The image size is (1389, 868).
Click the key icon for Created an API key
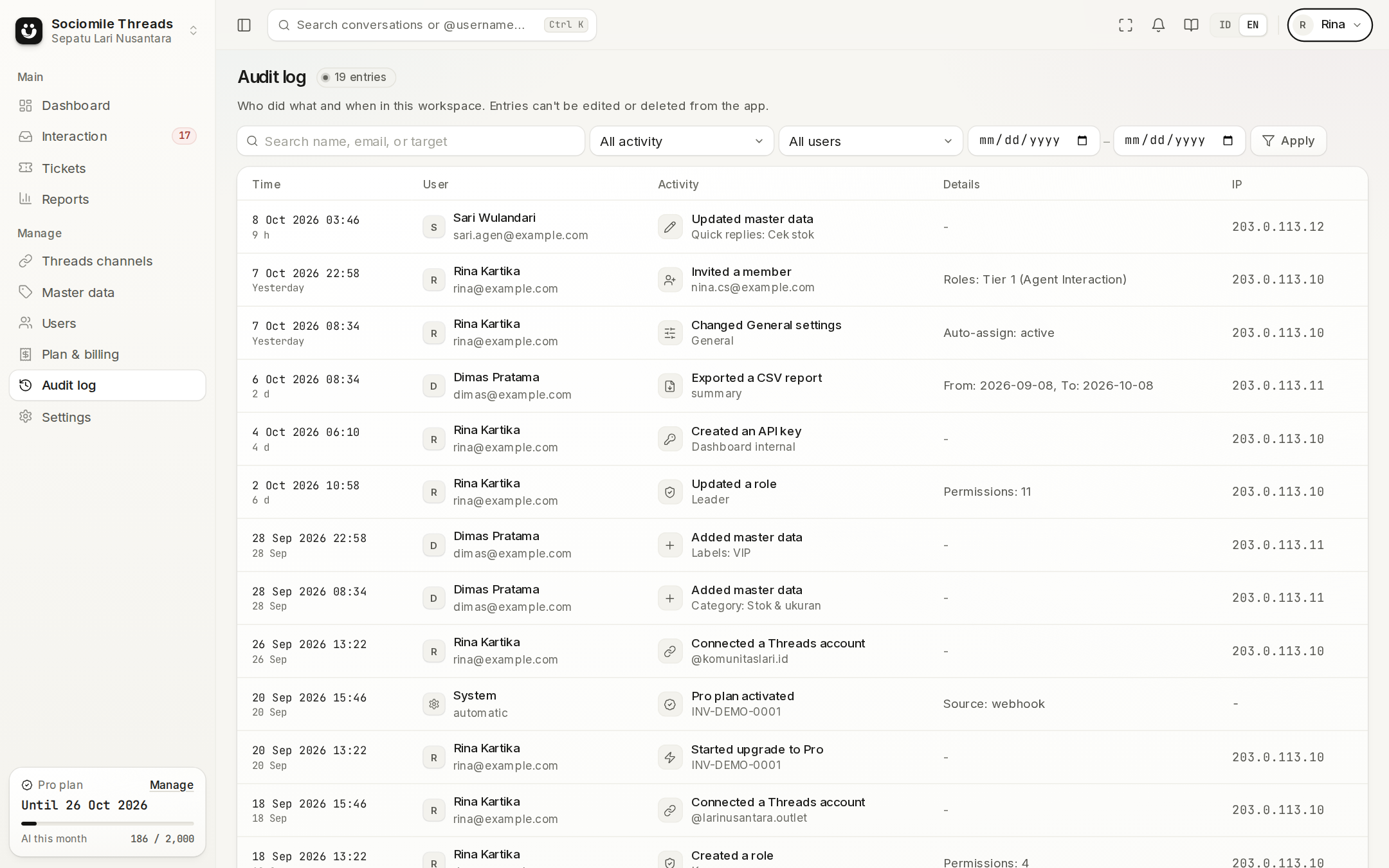(669, 439)
